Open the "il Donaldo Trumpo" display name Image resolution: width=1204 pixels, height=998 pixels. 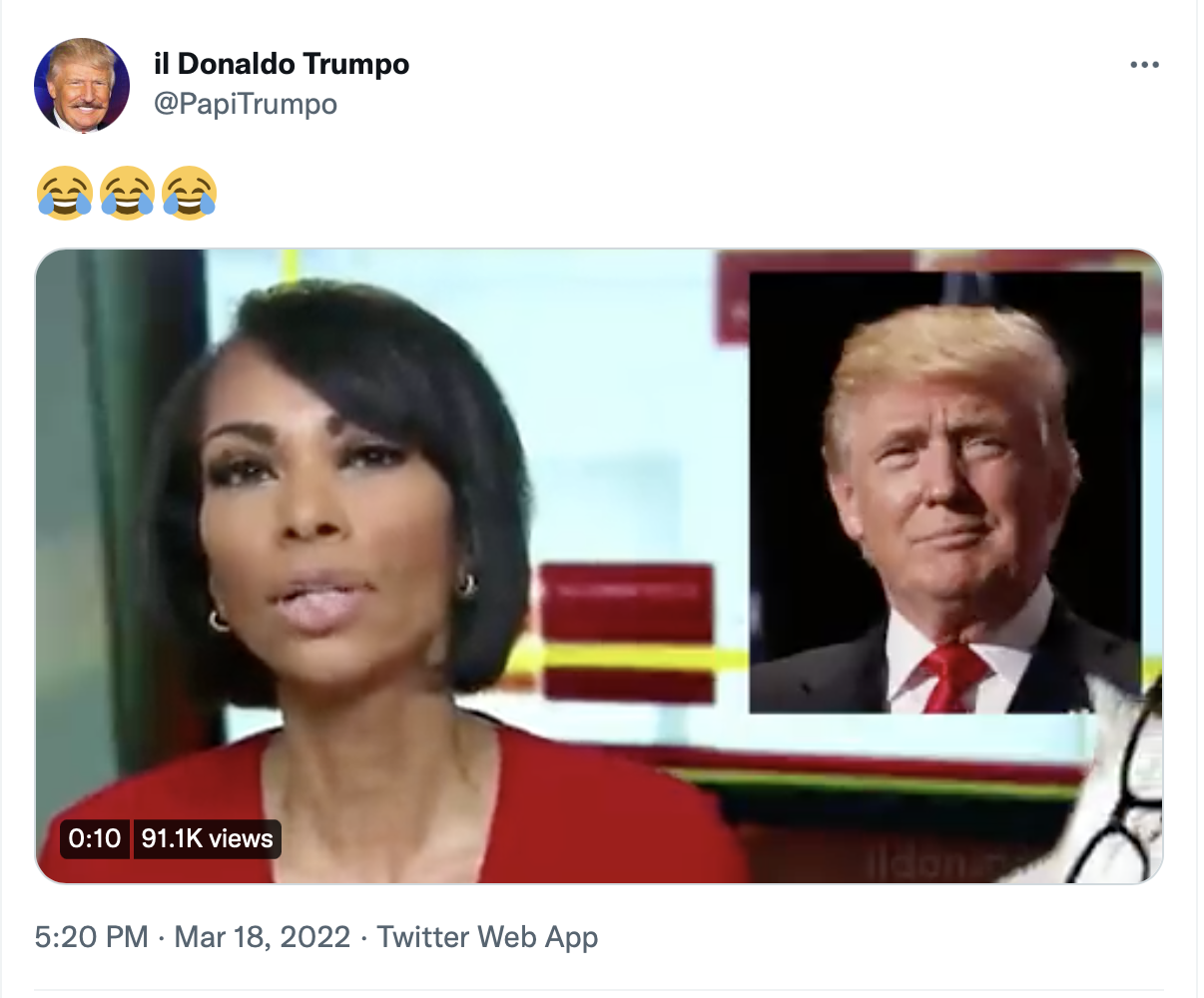point(282,64)
